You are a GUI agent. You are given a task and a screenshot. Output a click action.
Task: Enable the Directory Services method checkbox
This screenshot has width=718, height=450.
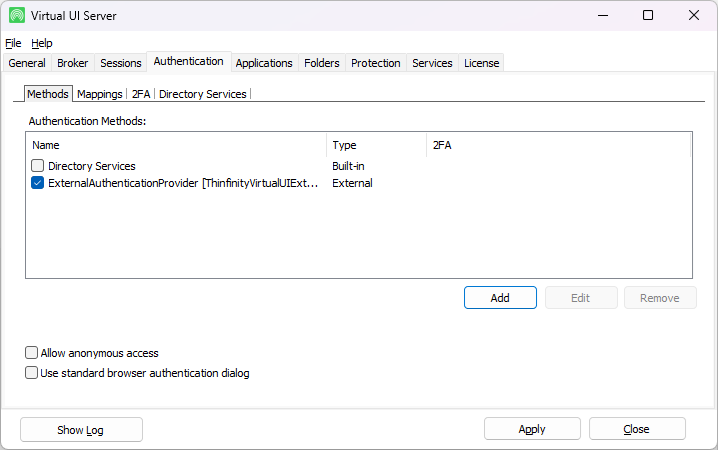click(x=38, y=166)
